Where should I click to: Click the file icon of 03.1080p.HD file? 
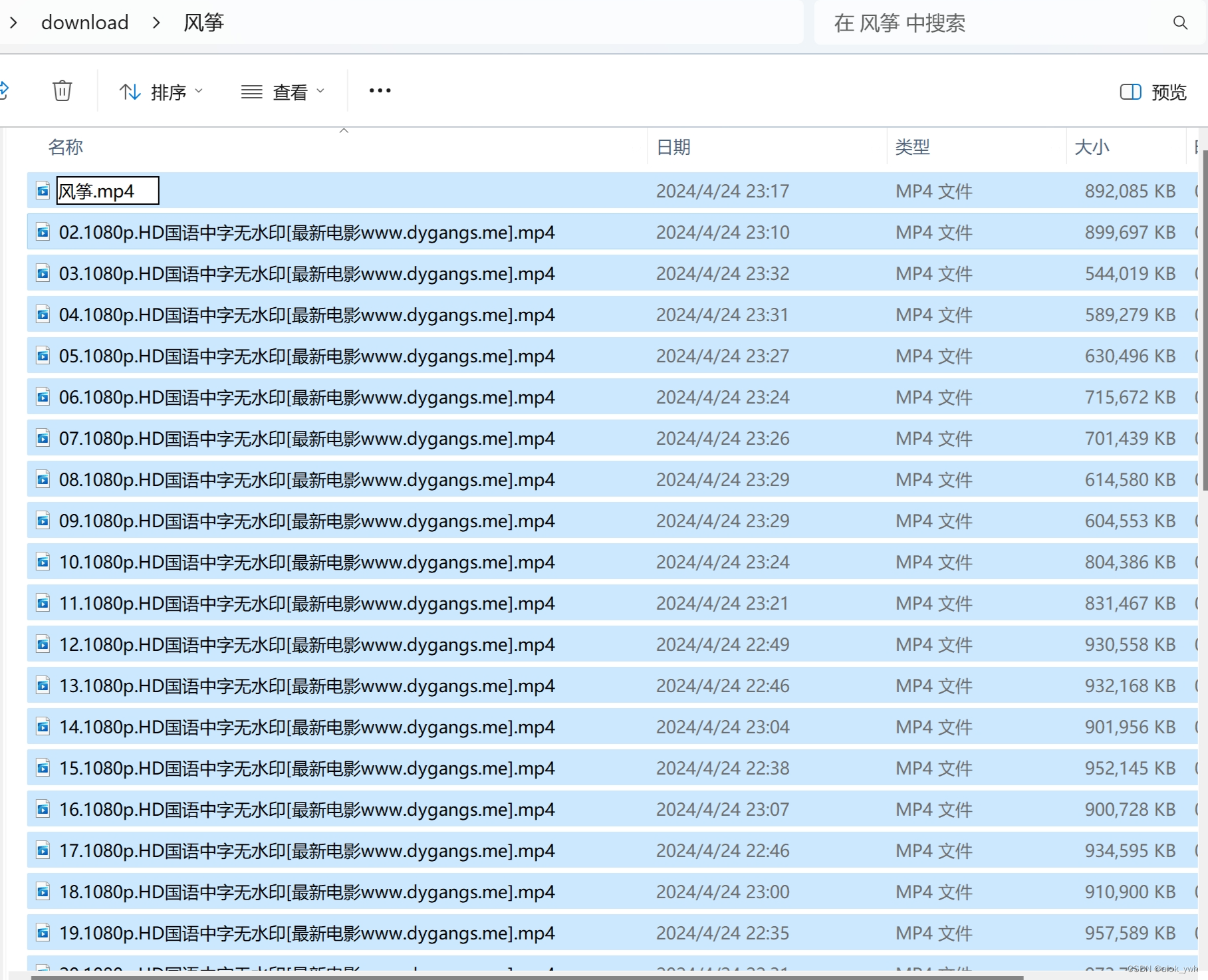(43, 273)
